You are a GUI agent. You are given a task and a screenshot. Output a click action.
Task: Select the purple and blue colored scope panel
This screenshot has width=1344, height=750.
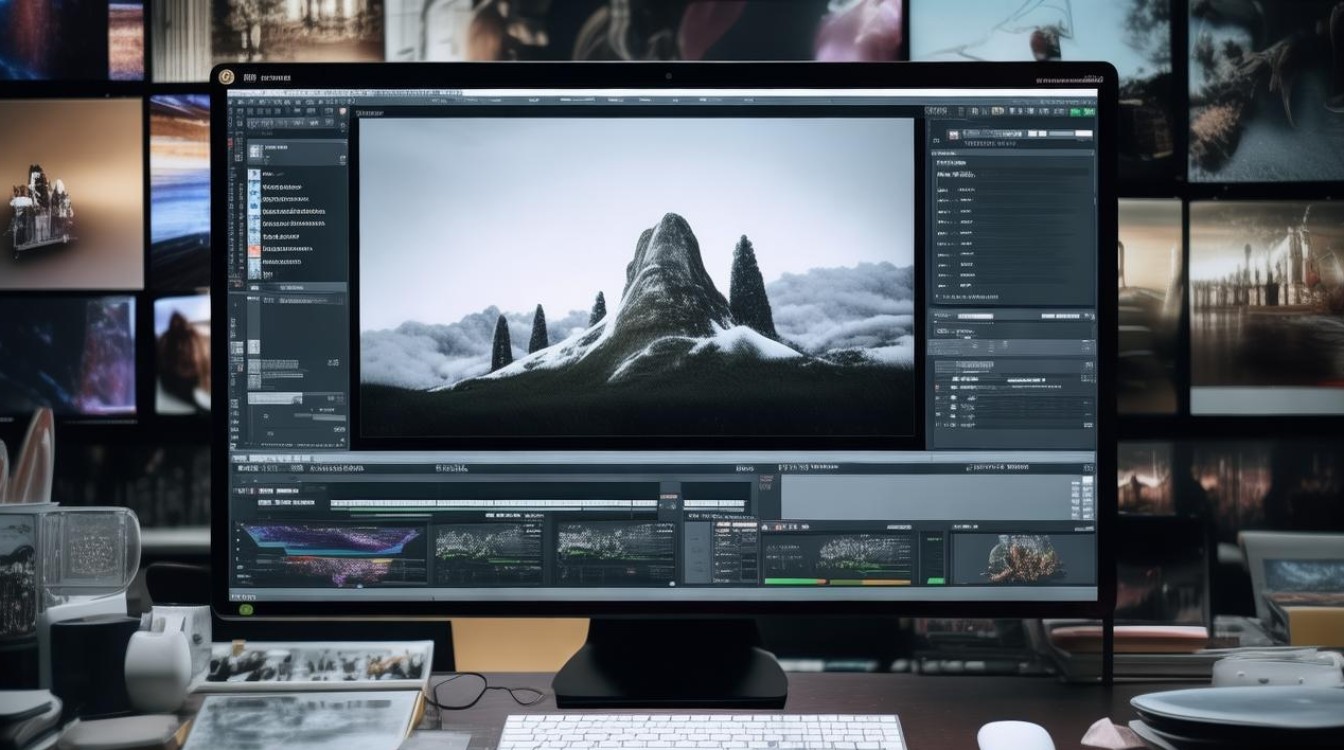pos(330,553)
